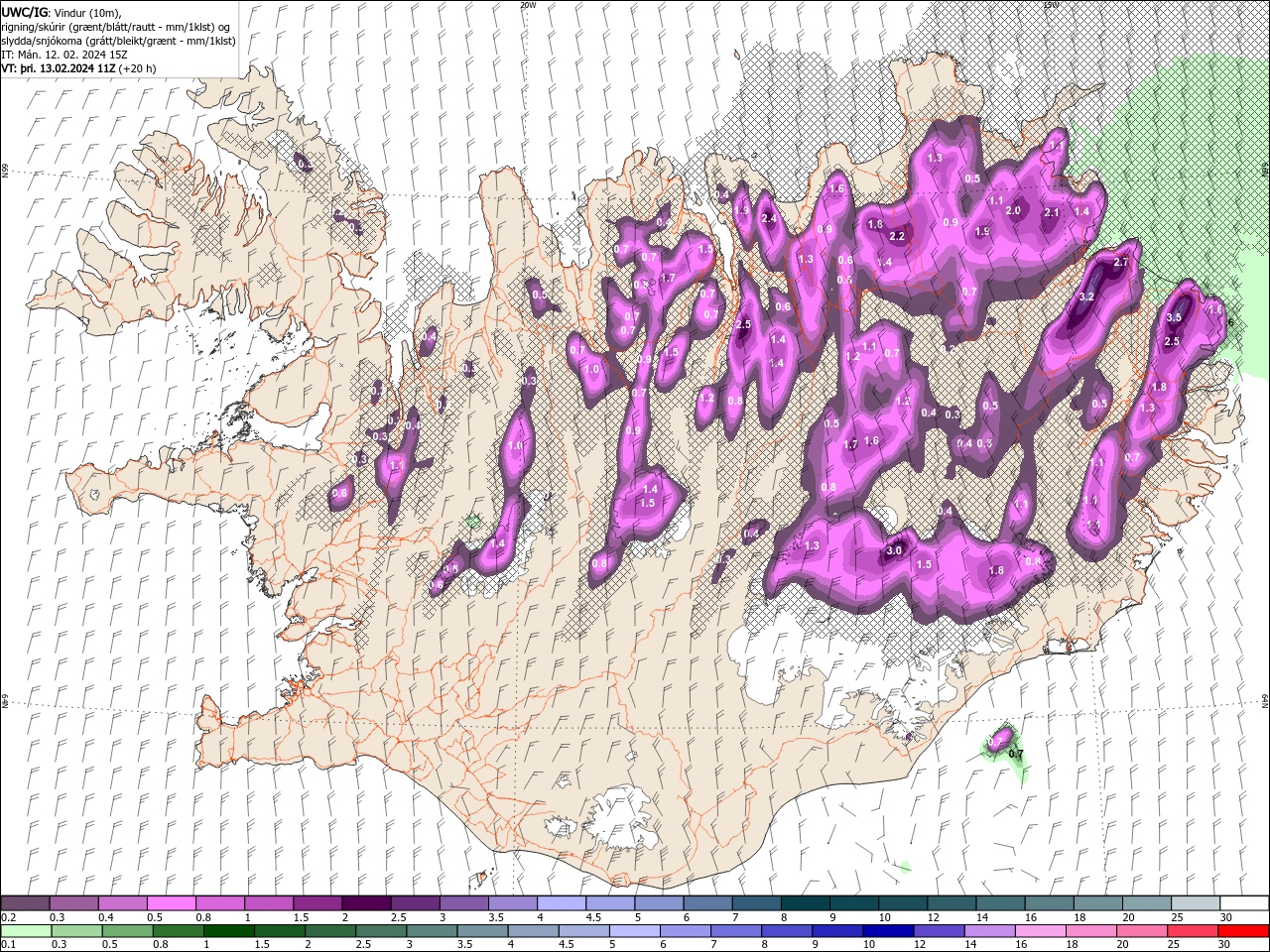Click the '20W' longitude label at top
Screen dimensions: 1270x952
click(528, 5)
